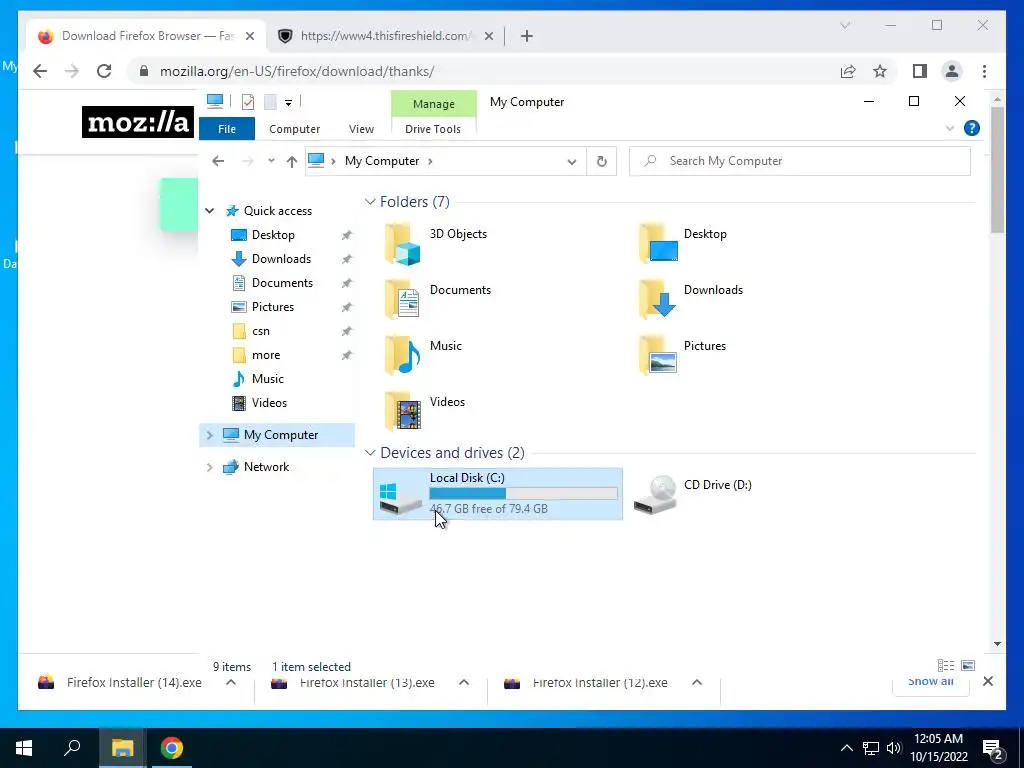Collapse Devices and drives (2) group
The height and width of the screenshot is (768, 1024).
[370, 453]
